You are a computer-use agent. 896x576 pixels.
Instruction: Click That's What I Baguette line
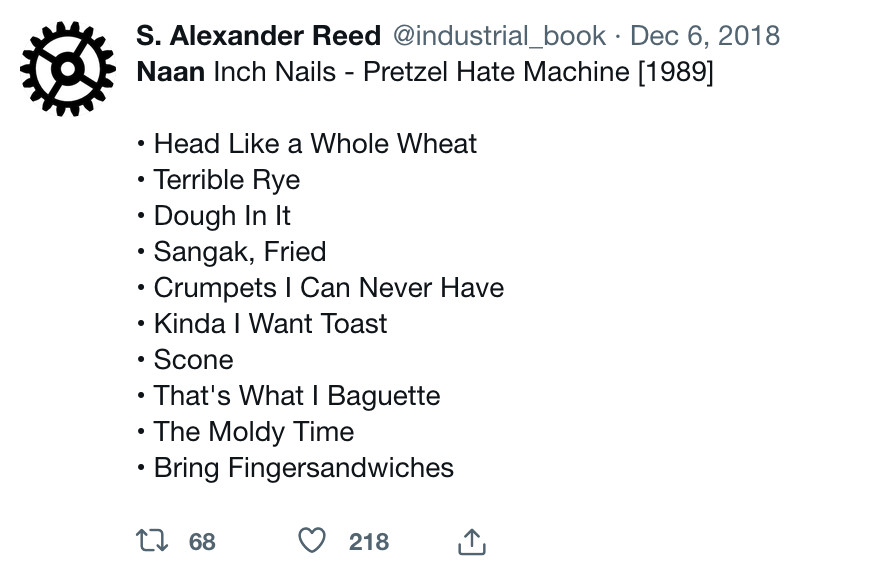tap(297, 395)
